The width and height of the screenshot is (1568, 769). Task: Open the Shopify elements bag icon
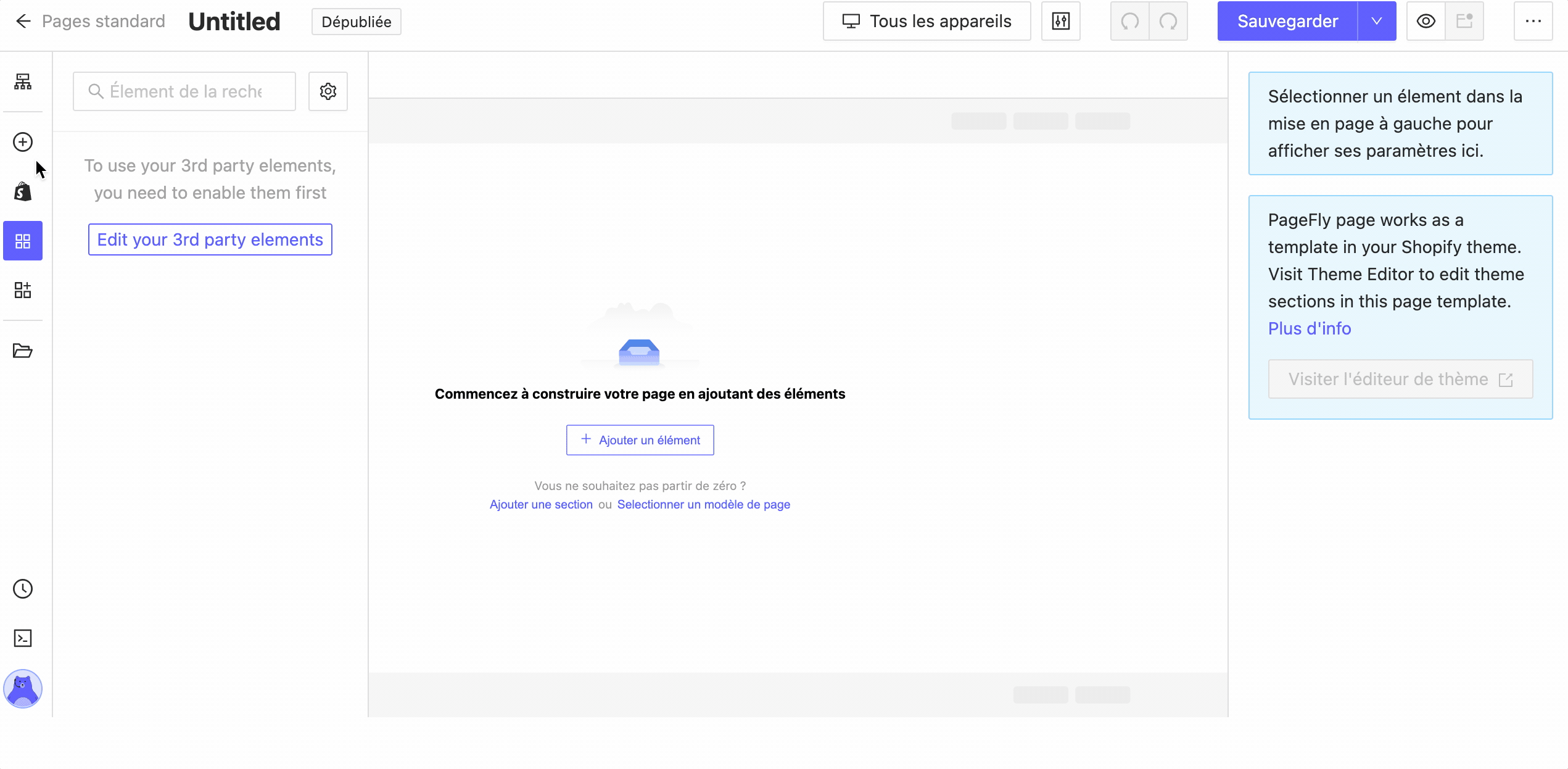[x=23, y=191]
